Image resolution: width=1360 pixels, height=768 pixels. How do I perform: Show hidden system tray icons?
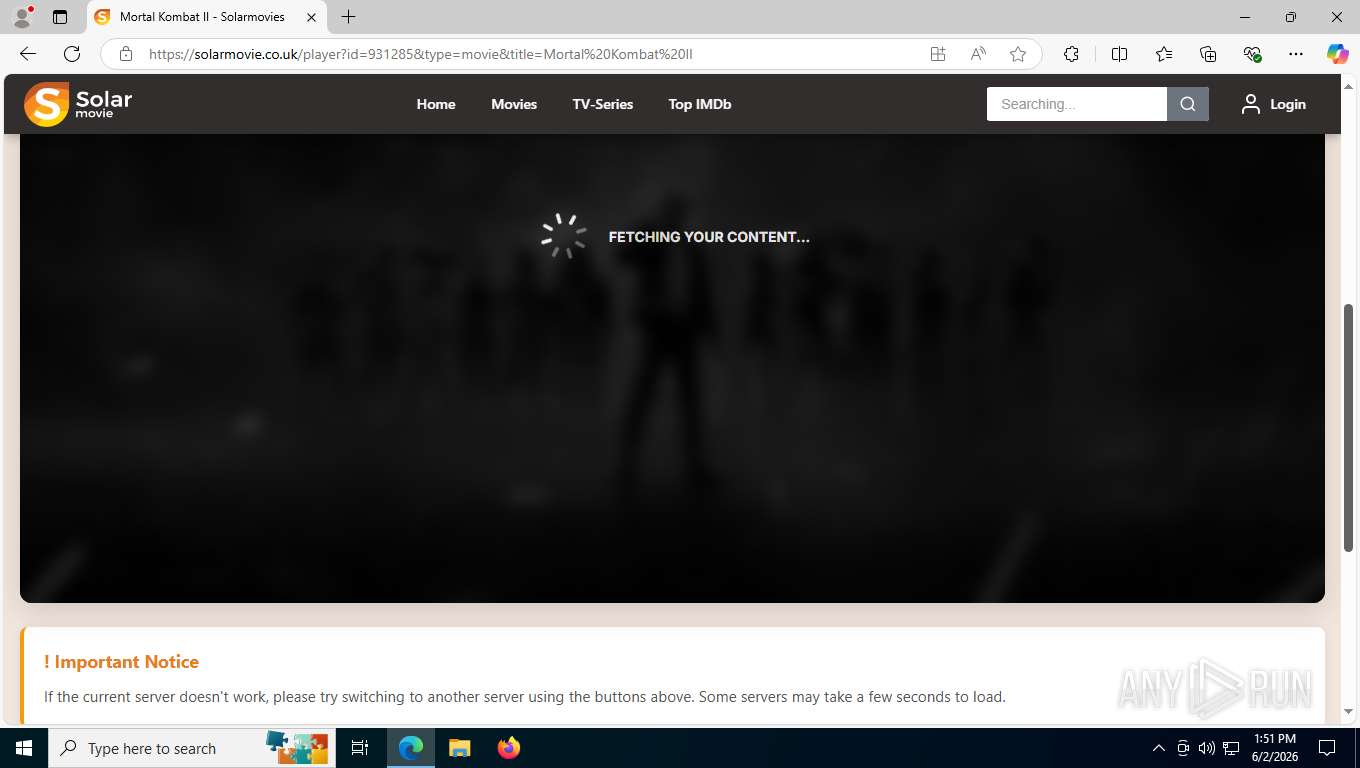click(1159, 748)
